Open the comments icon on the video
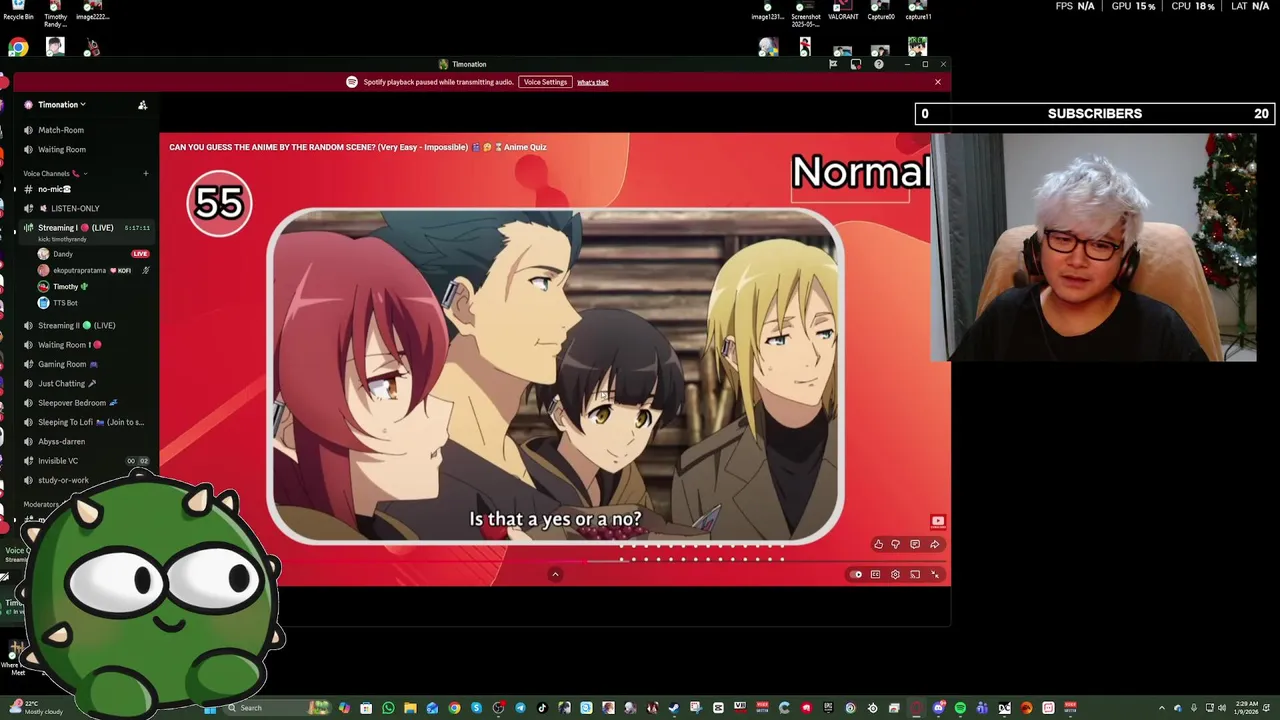The image size is (1280, 720). point(915,545)
